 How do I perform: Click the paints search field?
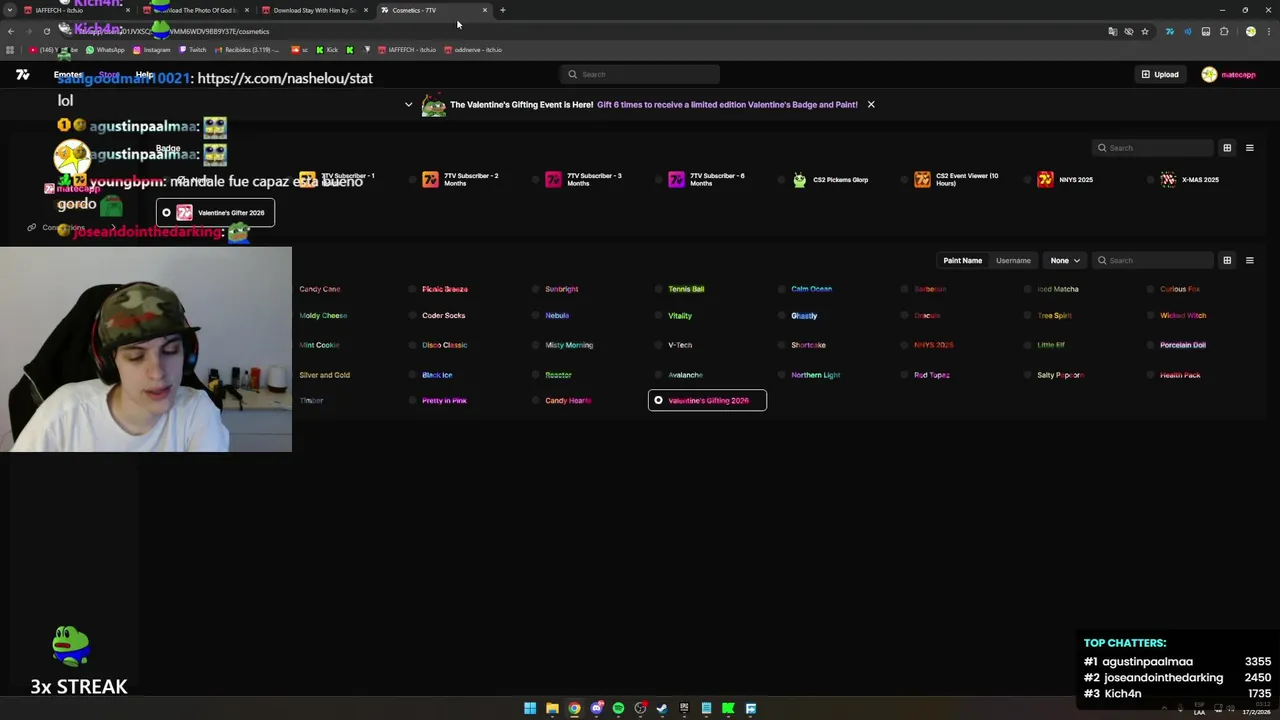tap(1152, 260)
